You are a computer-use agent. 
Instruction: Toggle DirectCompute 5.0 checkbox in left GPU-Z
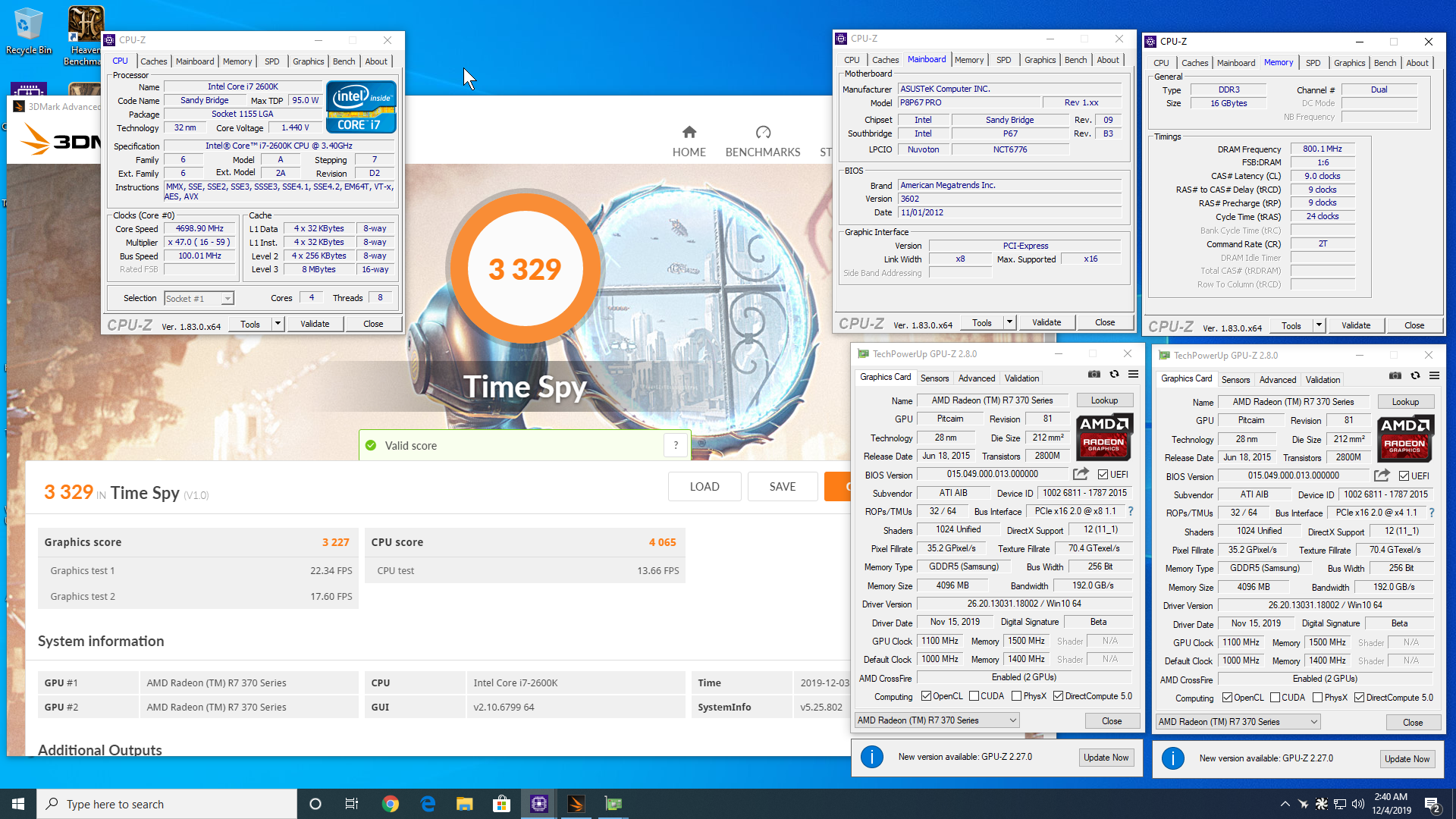pyautogui.click(x=1058, y=696)
